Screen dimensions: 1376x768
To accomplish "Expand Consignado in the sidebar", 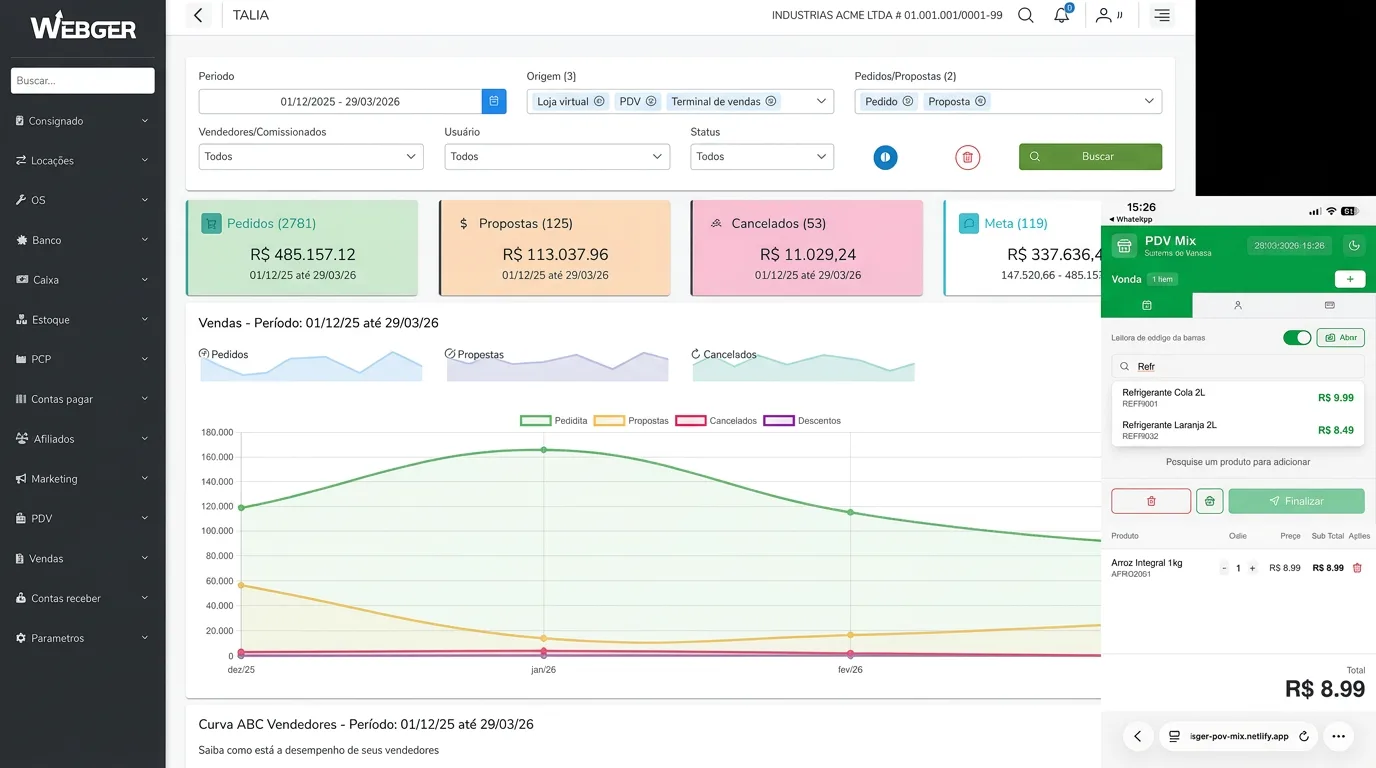I will pyautogui.click(x=82, y=121).
